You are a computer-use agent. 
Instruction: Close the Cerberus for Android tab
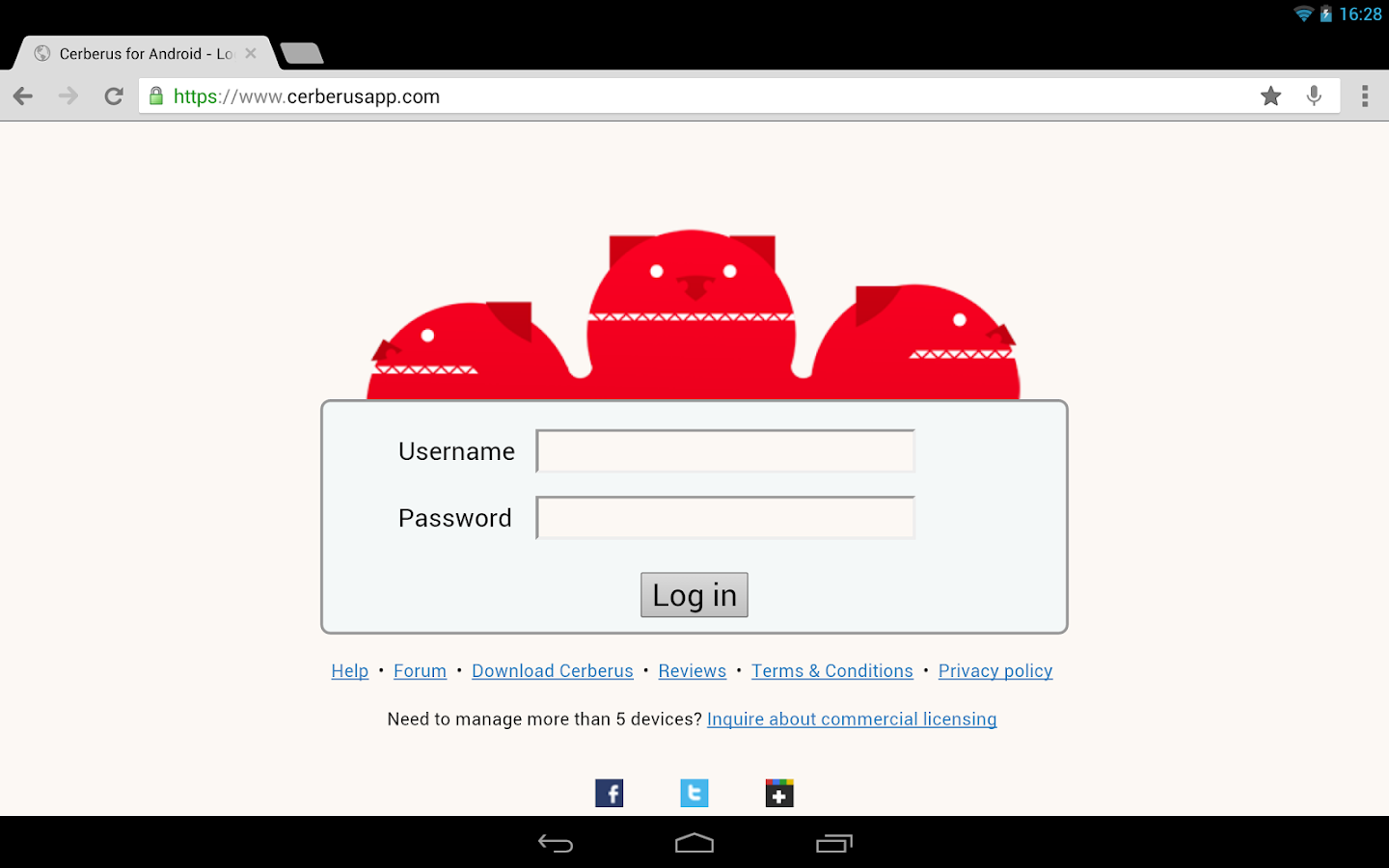[251, 53]
